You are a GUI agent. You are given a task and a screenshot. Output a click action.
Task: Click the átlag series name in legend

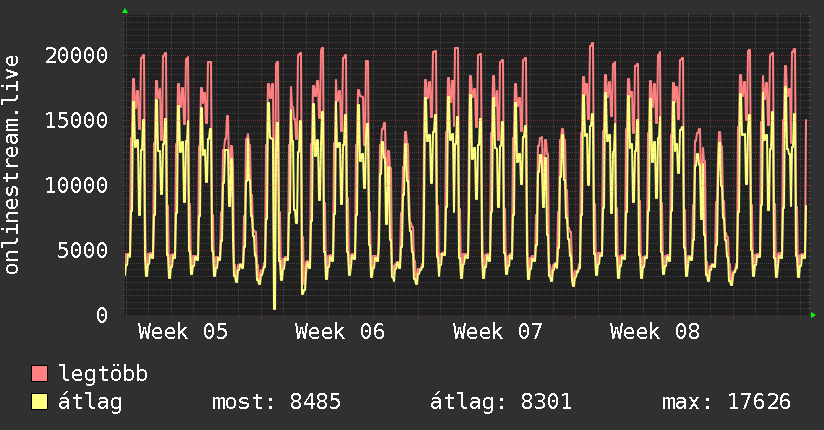tap(91, 402)
